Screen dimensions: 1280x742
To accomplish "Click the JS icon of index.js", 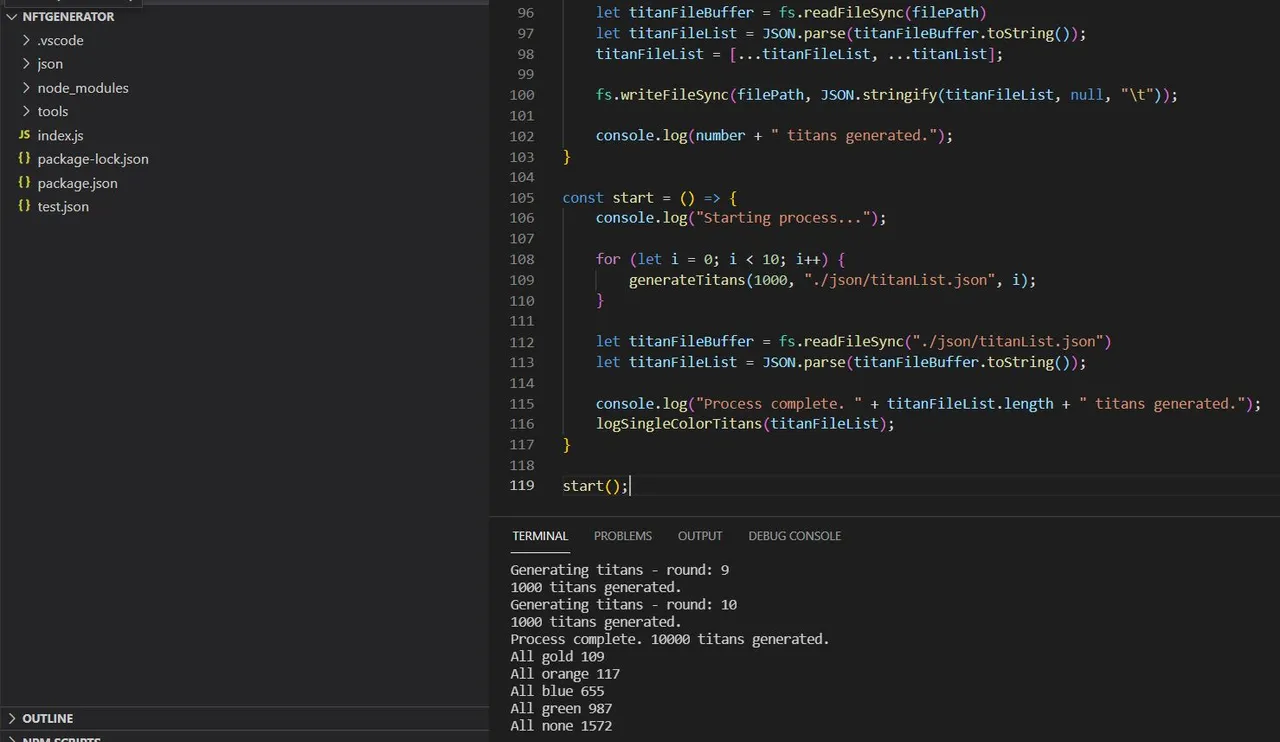I will click(24, 135).
